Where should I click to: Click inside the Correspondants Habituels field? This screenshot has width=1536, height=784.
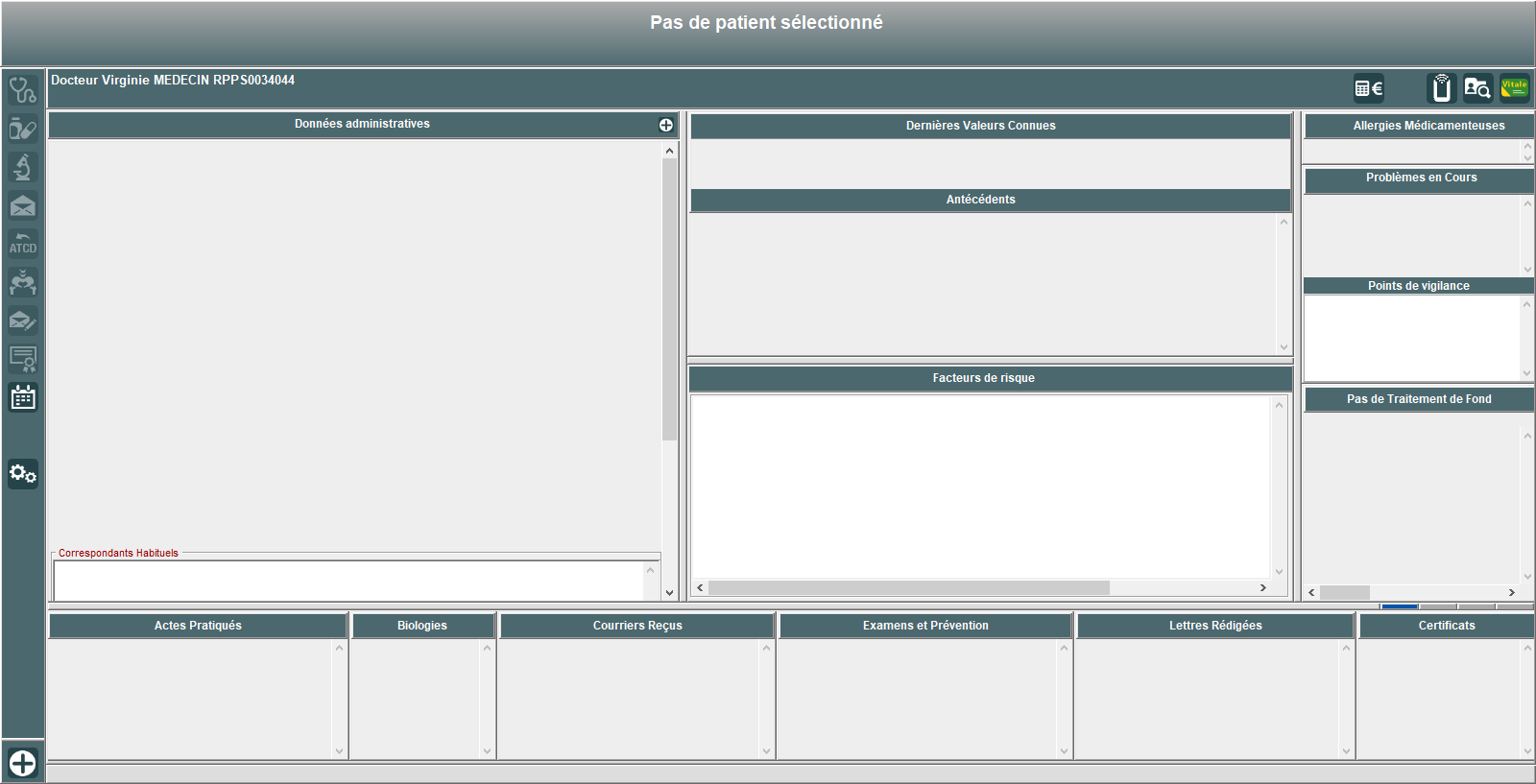349,580
